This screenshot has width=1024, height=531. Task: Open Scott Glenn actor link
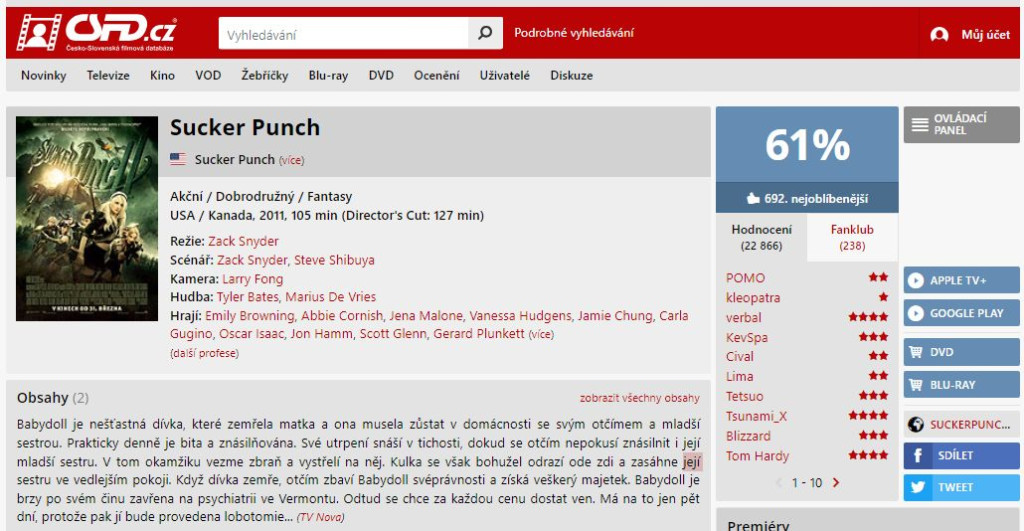[393, 334]
